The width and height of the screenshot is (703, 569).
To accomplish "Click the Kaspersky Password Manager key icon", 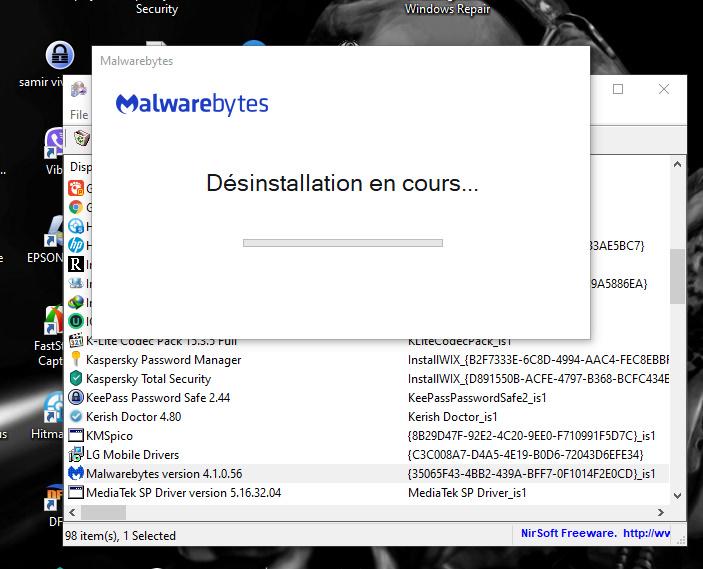I will pos(76,359).
